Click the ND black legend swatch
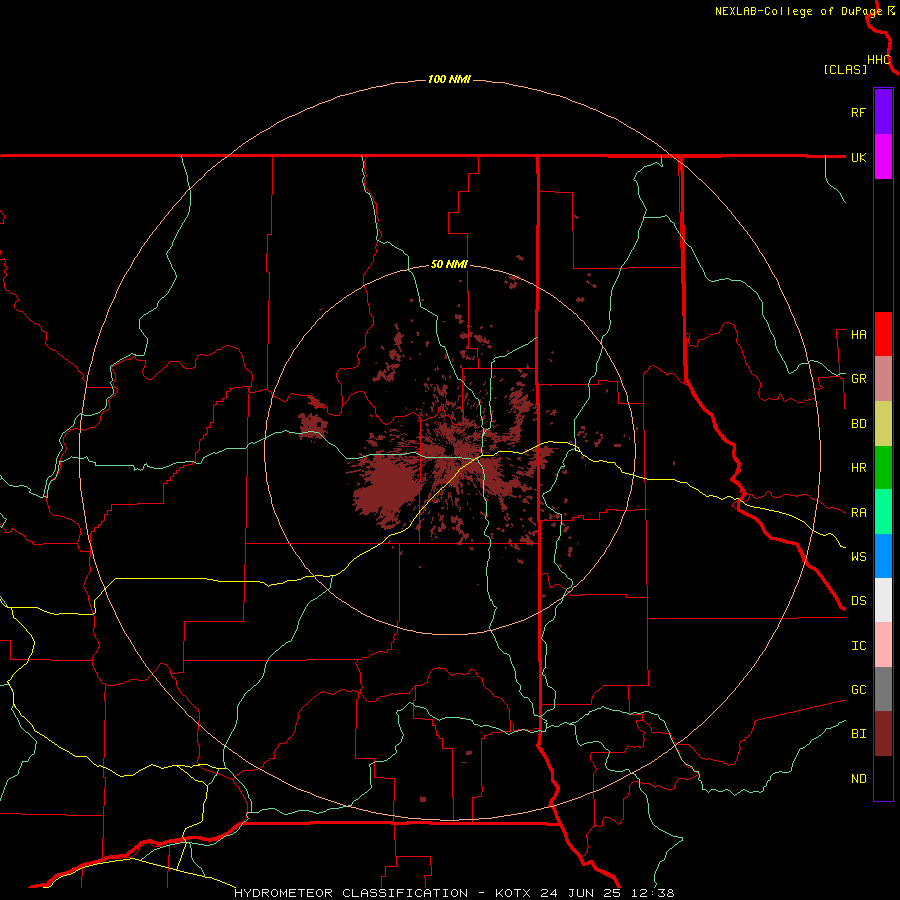This screenshot has height=900, width=900. 883,778
